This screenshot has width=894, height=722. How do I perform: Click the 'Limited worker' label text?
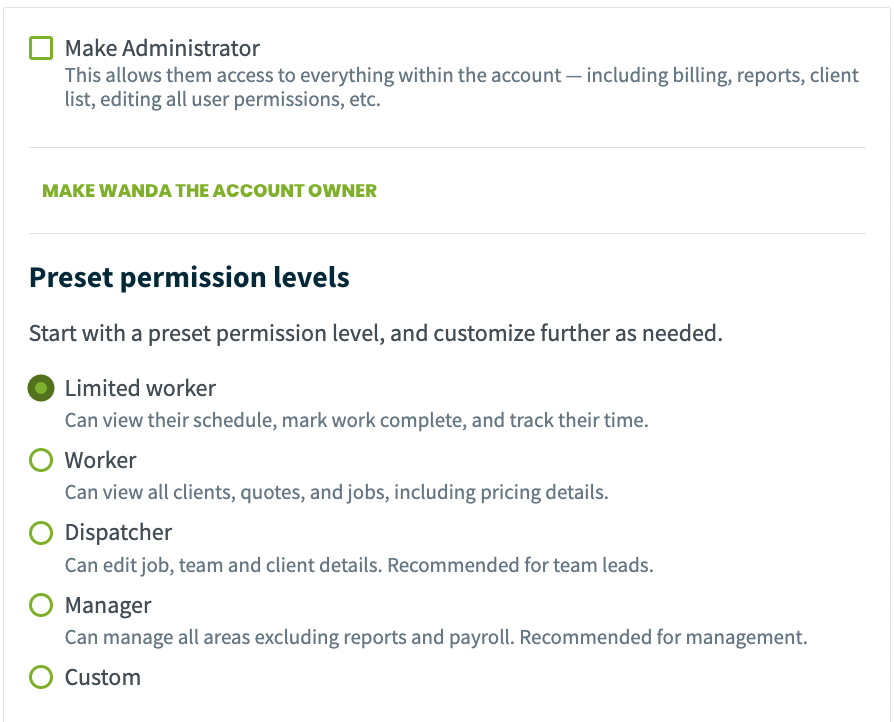140,388
